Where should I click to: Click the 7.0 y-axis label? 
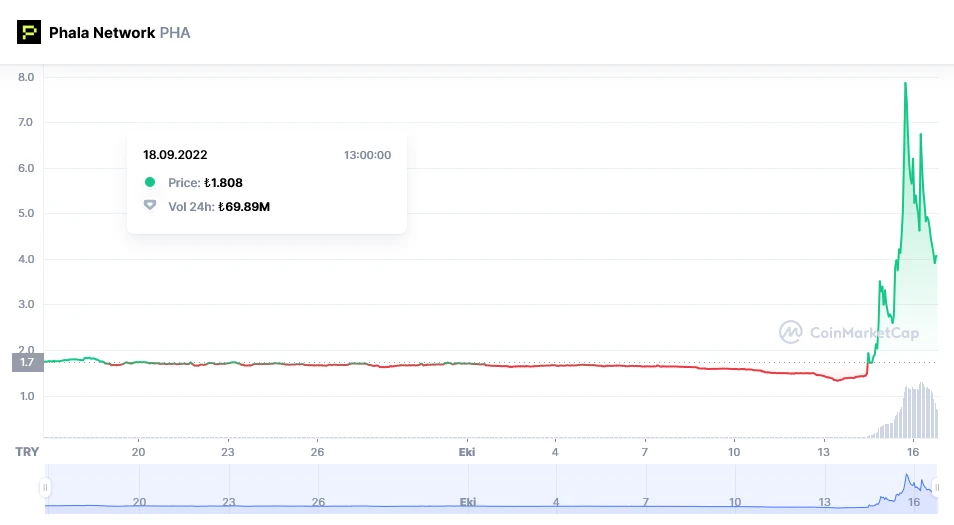pyautogui.click(x=26, y=122)
